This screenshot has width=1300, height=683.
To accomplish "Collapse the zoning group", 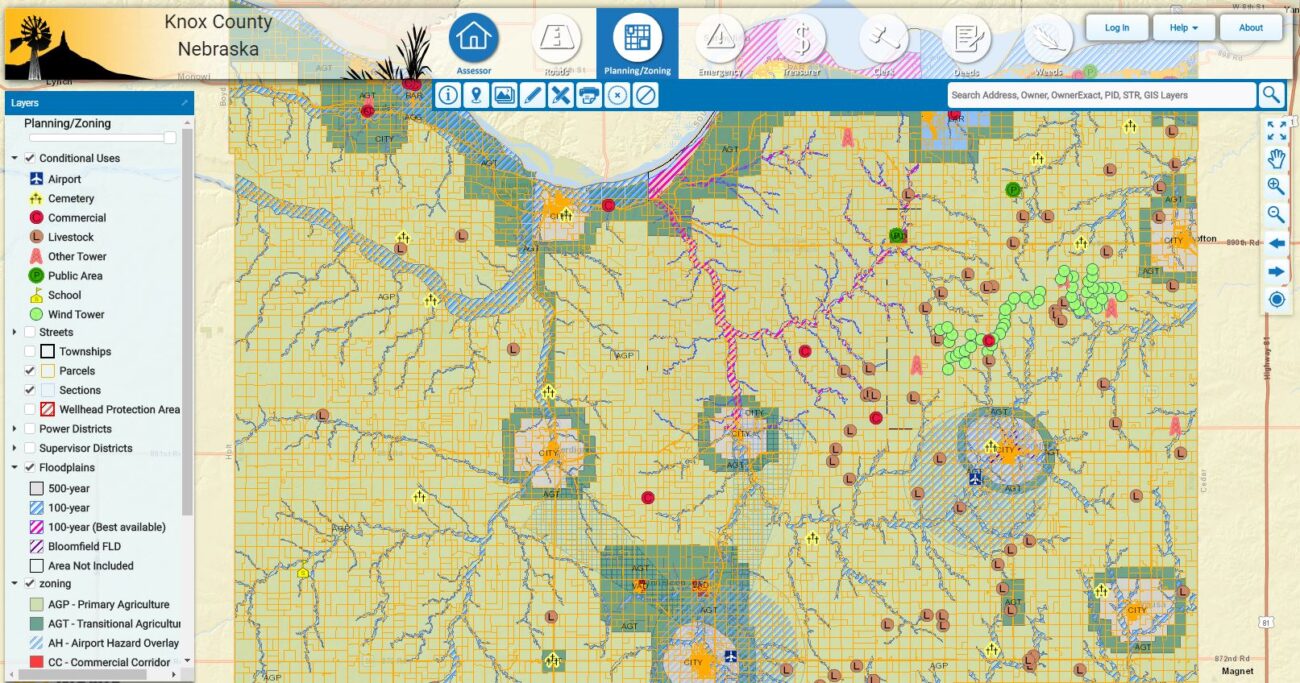I will (x=14, y=583).
